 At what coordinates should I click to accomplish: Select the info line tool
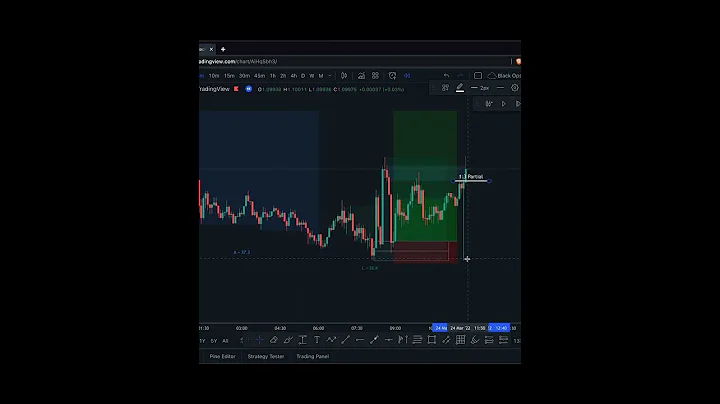click(x=374, y=340)
